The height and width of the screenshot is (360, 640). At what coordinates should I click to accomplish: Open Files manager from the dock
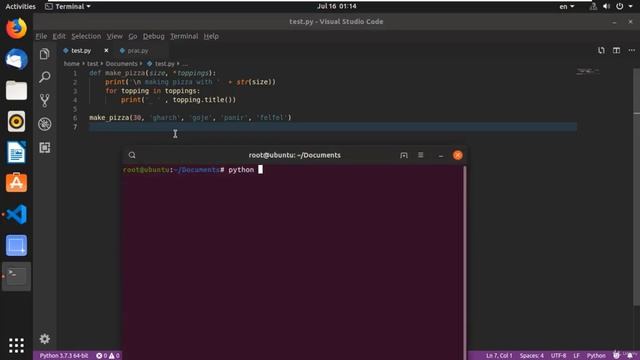click(x=16, y=90)
